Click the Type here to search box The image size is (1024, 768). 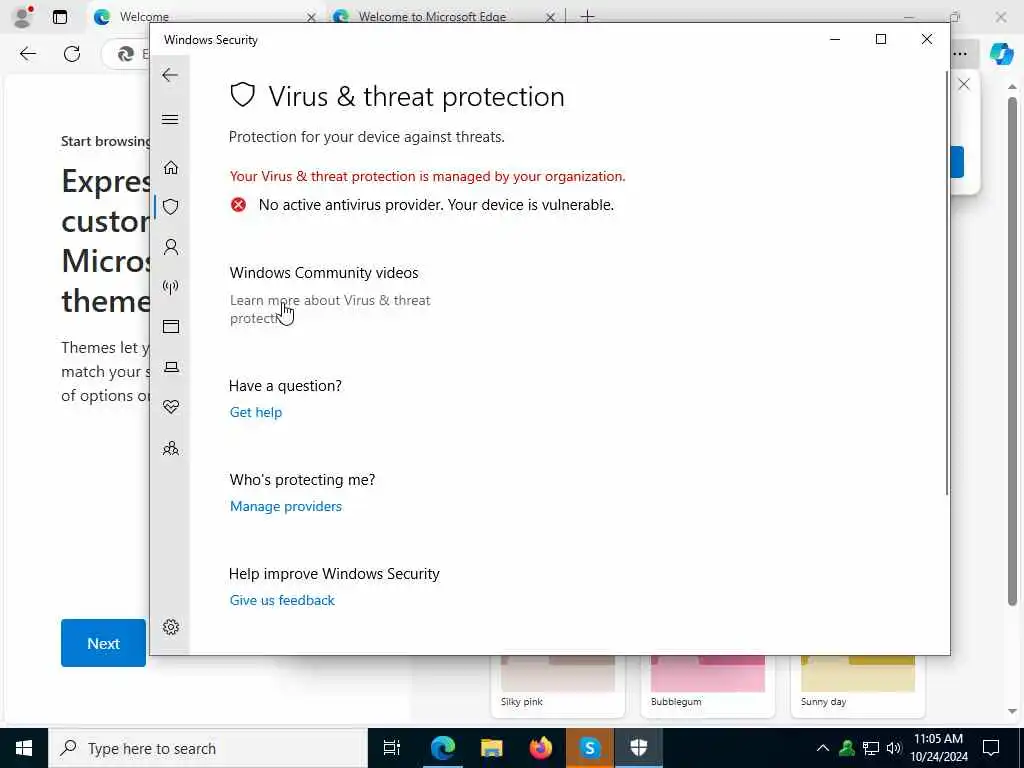point(208,748)
